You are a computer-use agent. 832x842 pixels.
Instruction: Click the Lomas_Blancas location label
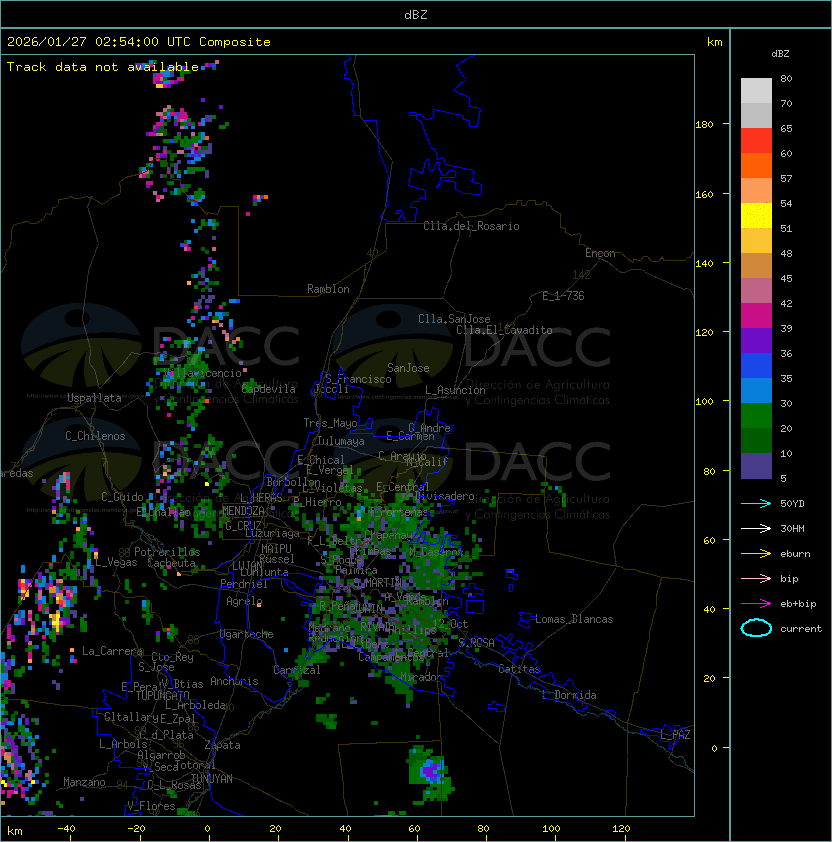574,619
